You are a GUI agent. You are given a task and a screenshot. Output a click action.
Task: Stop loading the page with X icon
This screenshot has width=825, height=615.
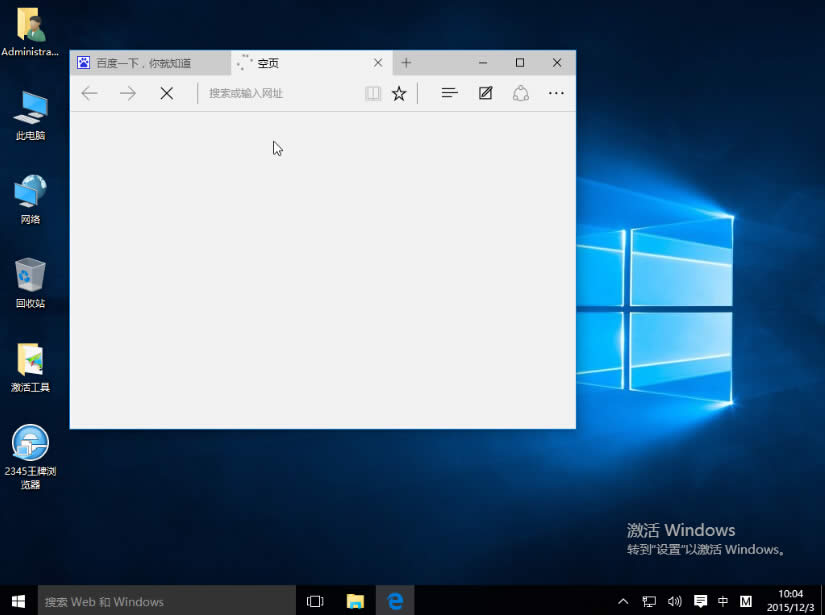click(166, 92)
